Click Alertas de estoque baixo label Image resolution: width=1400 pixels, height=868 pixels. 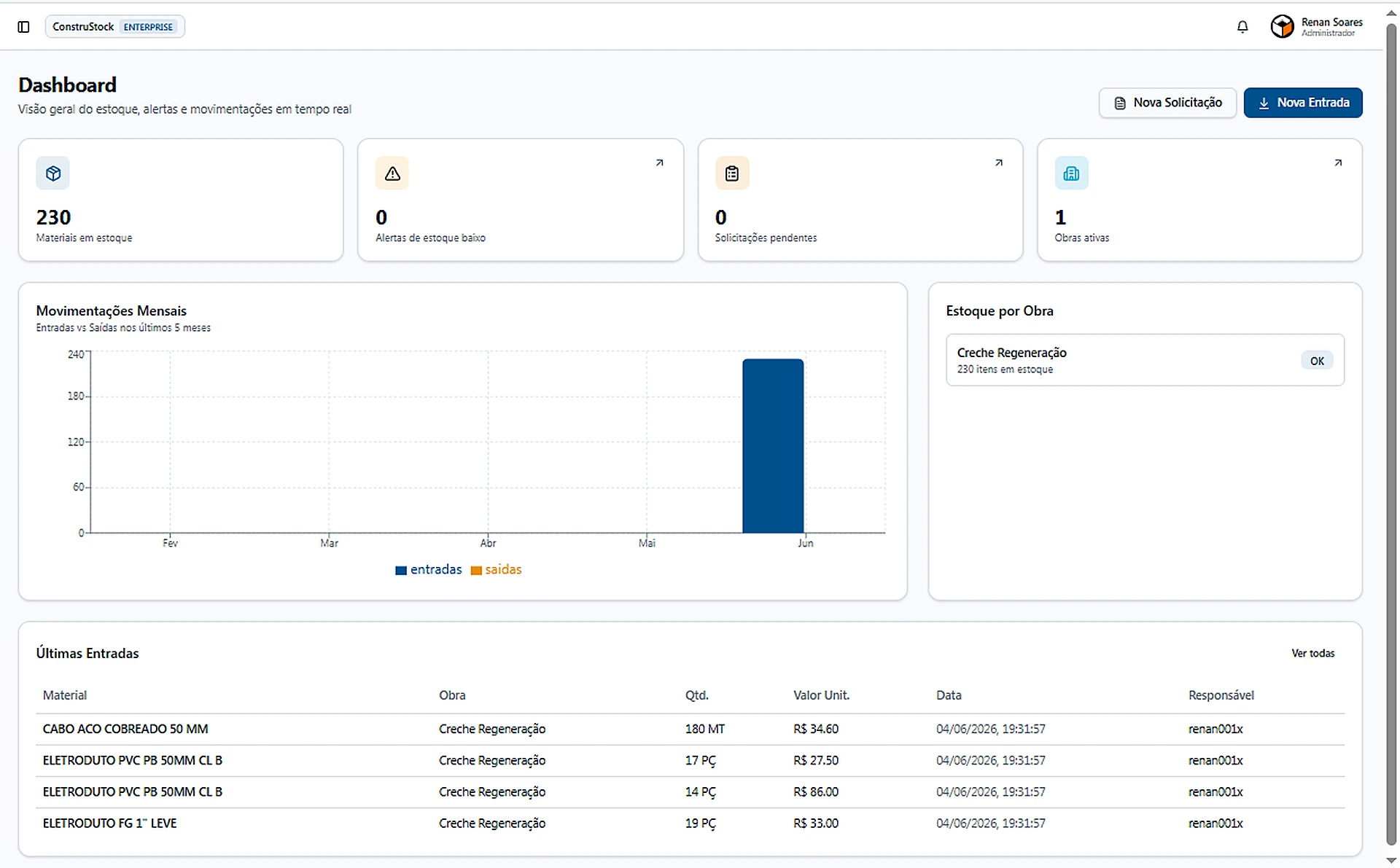coord(430,238)
